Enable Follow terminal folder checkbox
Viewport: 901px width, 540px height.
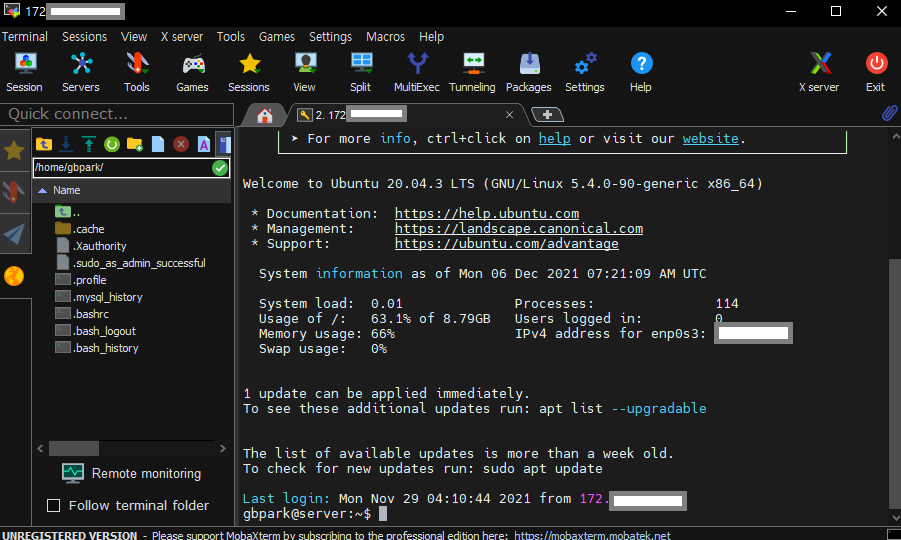[x=53, y=506]
